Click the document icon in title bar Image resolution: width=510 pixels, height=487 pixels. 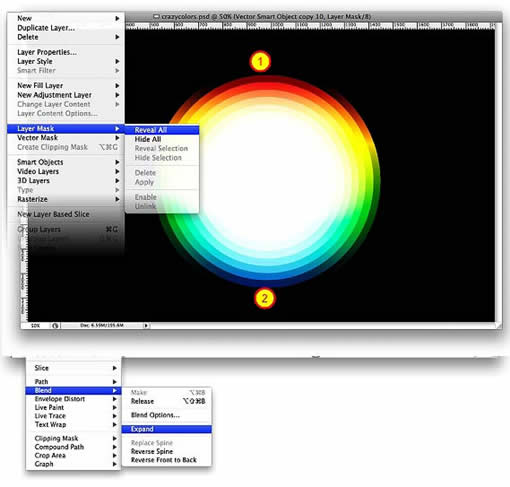tap(156, 16)
